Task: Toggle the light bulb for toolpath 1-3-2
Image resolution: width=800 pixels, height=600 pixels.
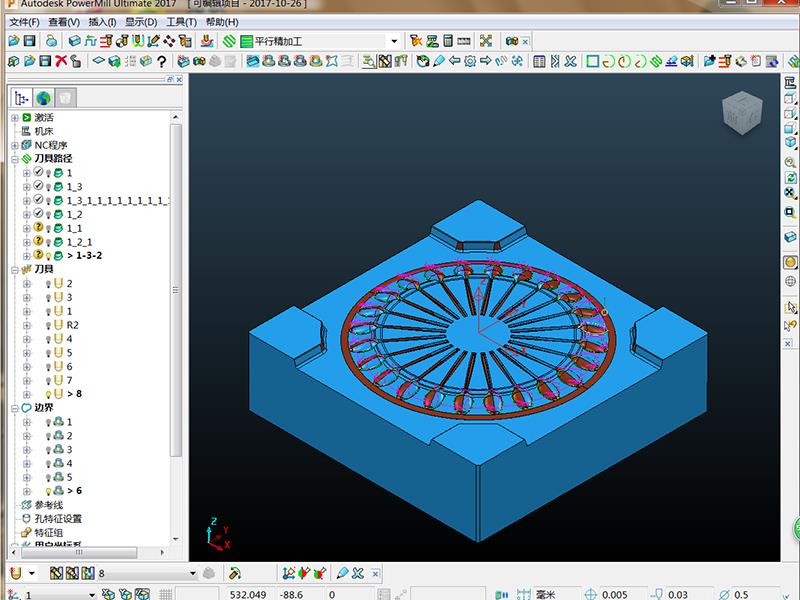Action: coord(48,256)
